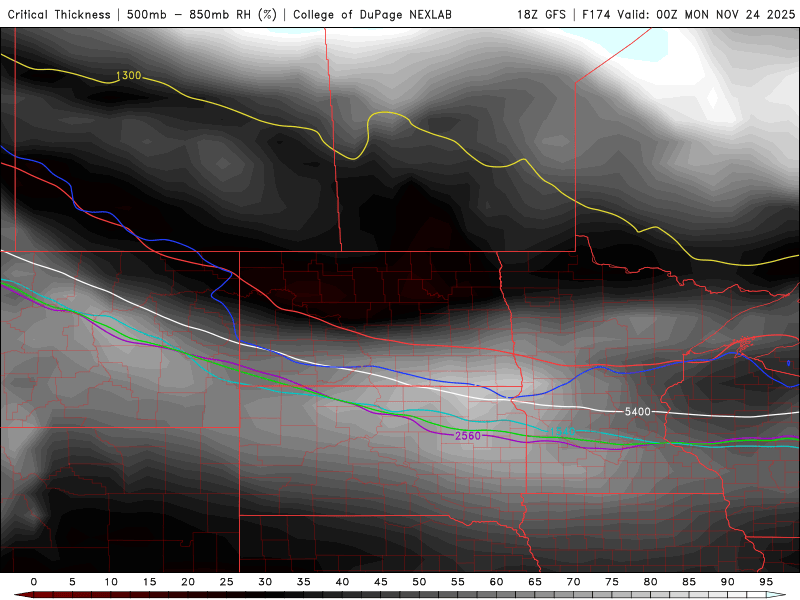
Task: Click the colorbar tick label 60
Action: point(496,582)
